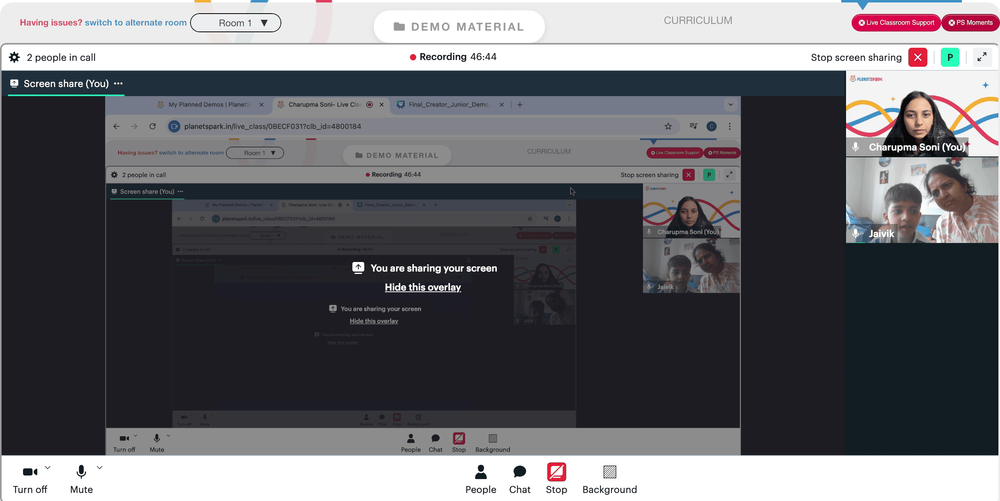Image resolution: width=1000 pixels, height=501 pixels.
Task: Click Screen share (You) tab inside shared view
Action: [x=147, y=191]
